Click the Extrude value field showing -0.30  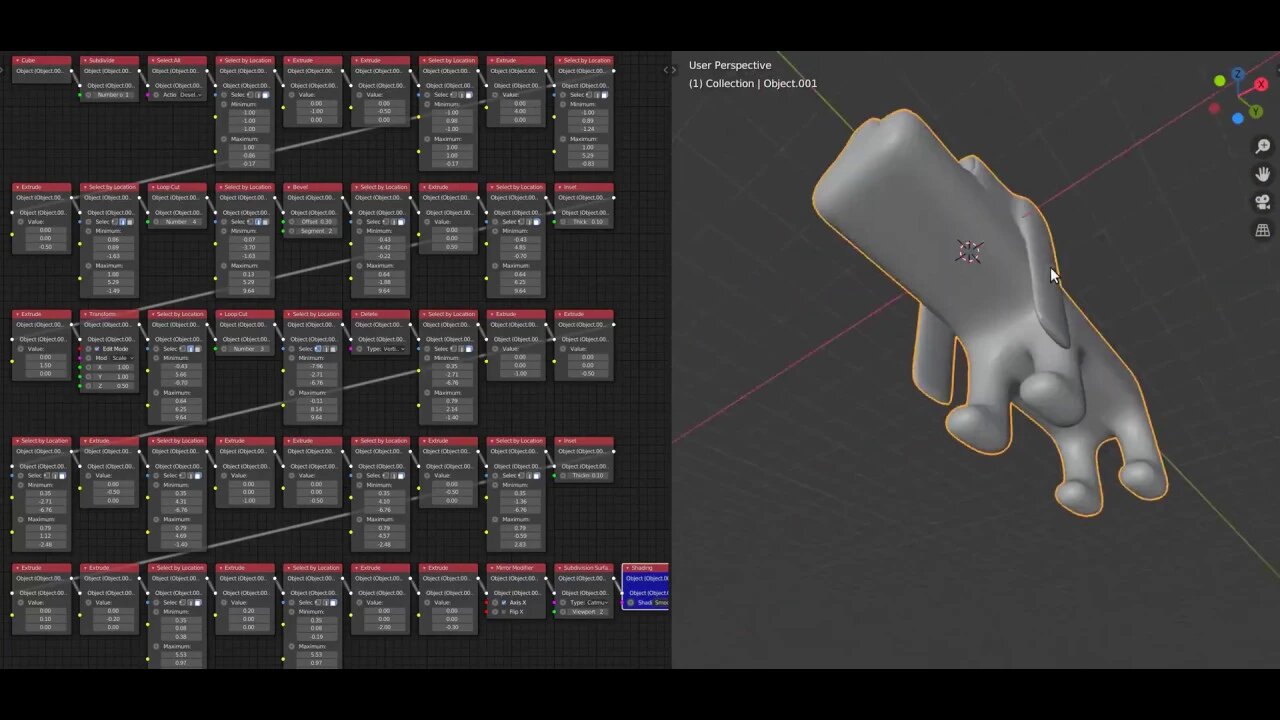pyautogui.click(x=452, y=627)
